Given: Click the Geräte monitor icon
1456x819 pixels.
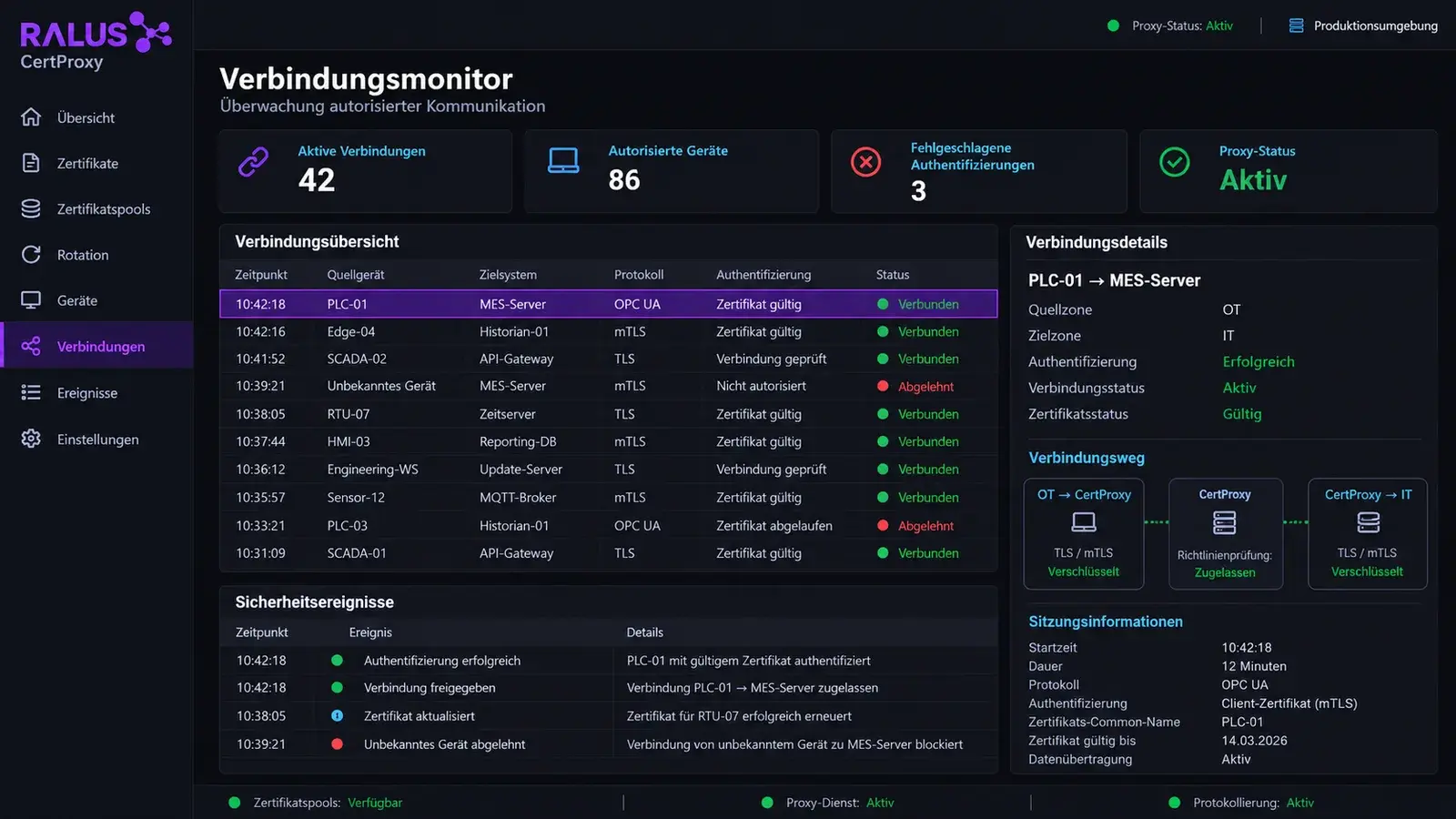Looking at the screenshot, I should 31,300.
